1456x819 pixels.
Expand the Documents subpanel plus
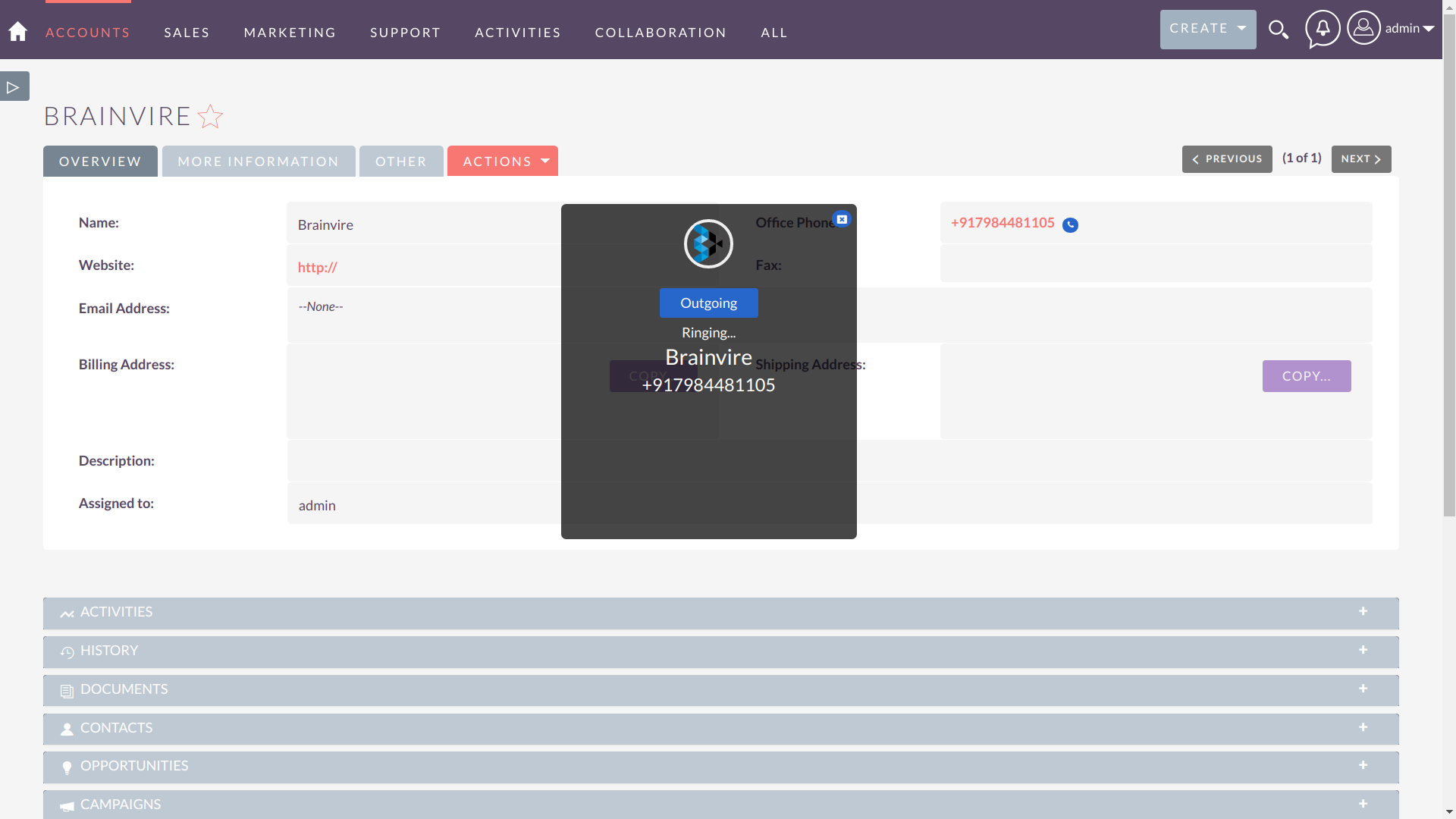point(1363,689)
